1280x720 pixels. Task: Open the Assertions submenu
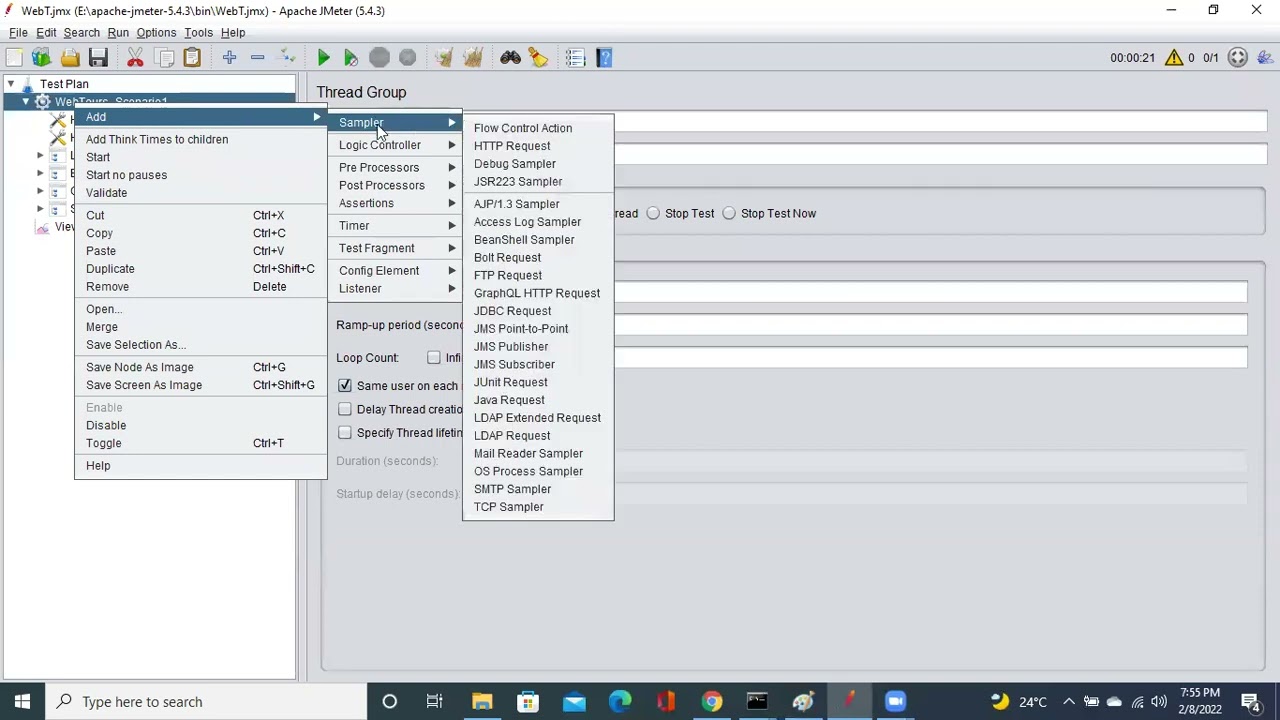pos(396,203)
